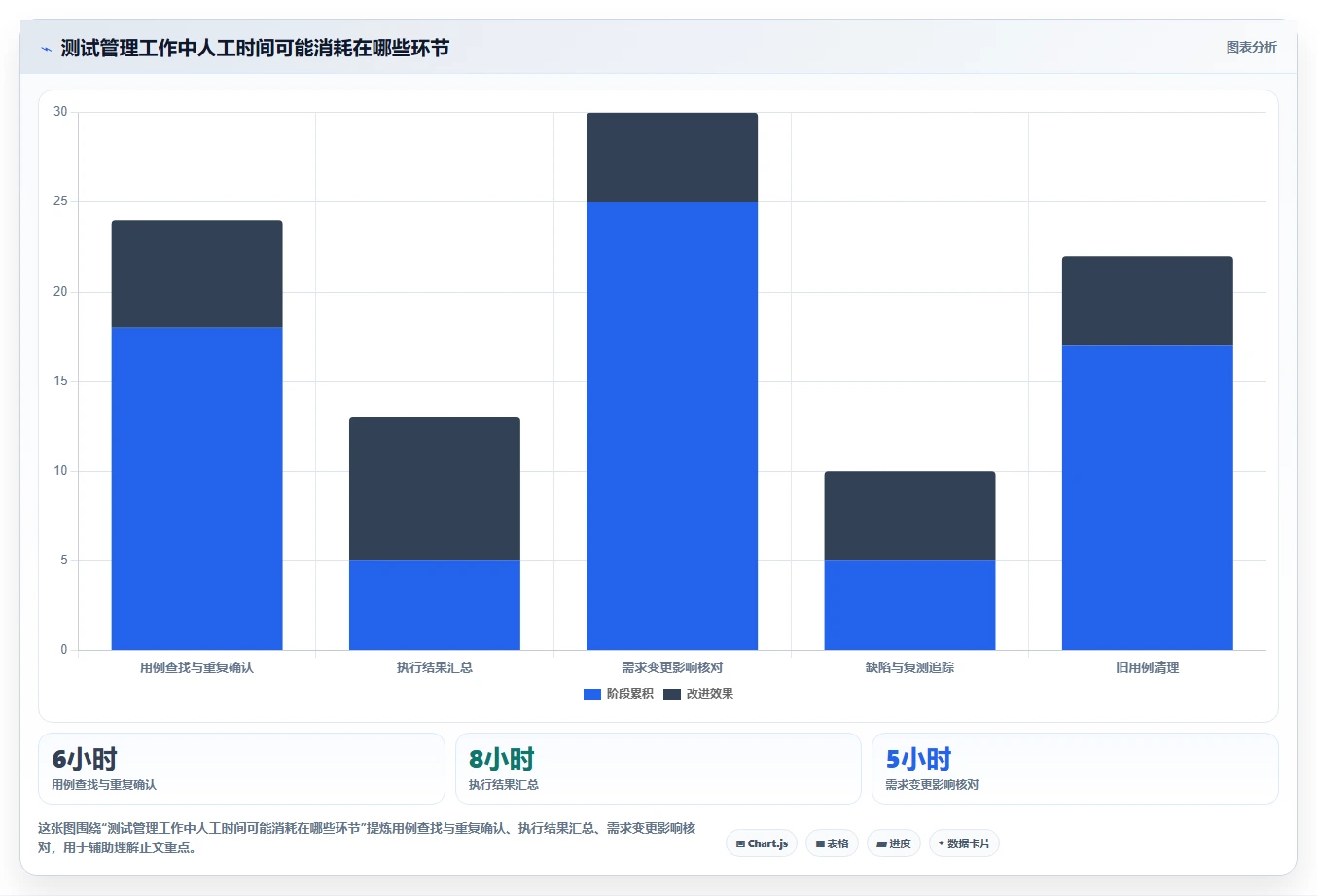This screenshot has height=896, width=1317.
Task: Click the x-axis label 用例查找与重复确认
Action: (x=197, y=667)
